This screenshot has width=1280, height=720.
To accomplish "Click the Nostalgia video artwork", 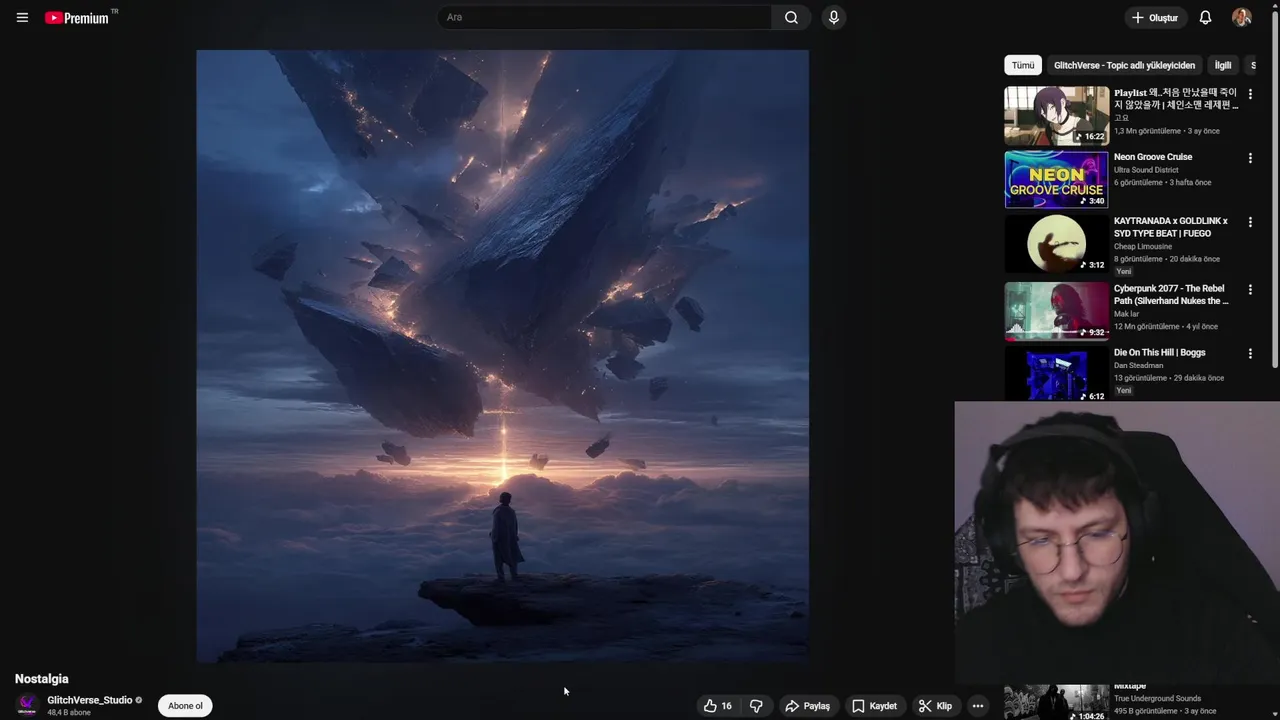I will [x=502, y=356].
